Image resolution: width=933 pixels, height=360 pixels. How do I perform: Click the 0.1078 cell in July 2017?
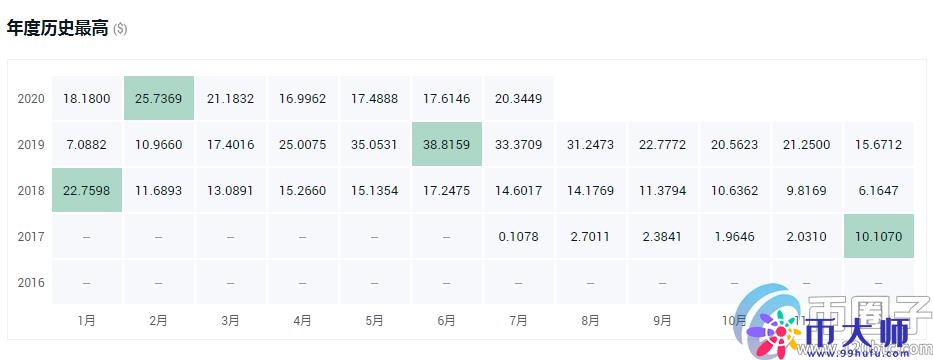point(518,236)
